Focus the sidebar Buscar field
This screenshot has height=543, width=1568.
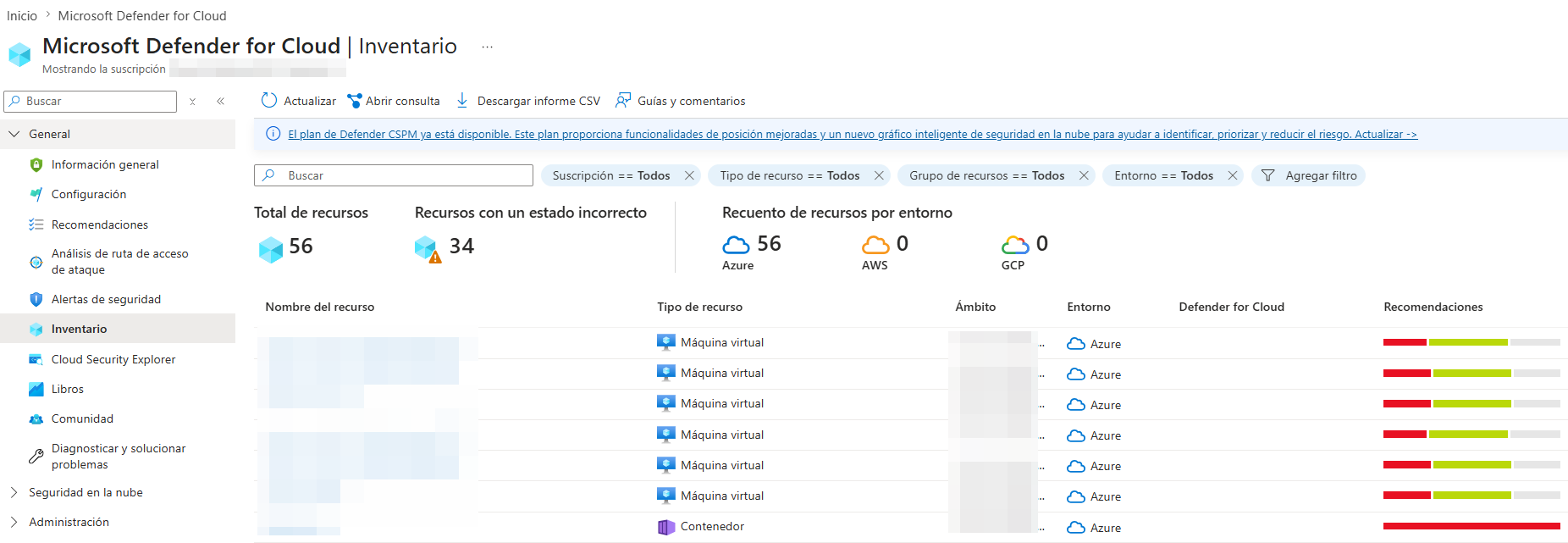[x=91, y=102]
